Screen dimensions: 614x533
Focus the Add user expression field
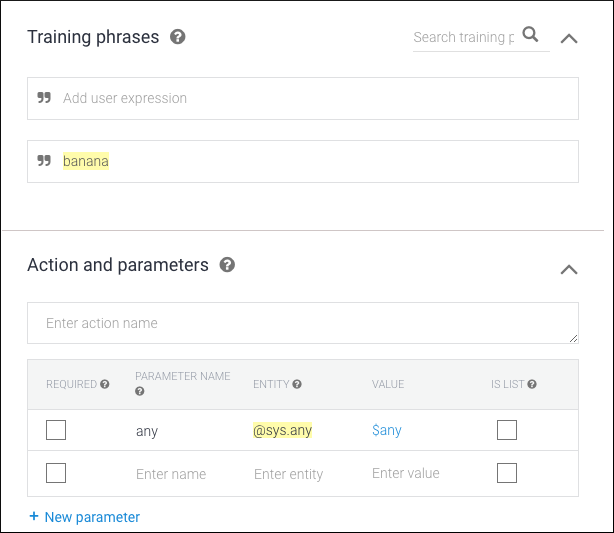310,98
